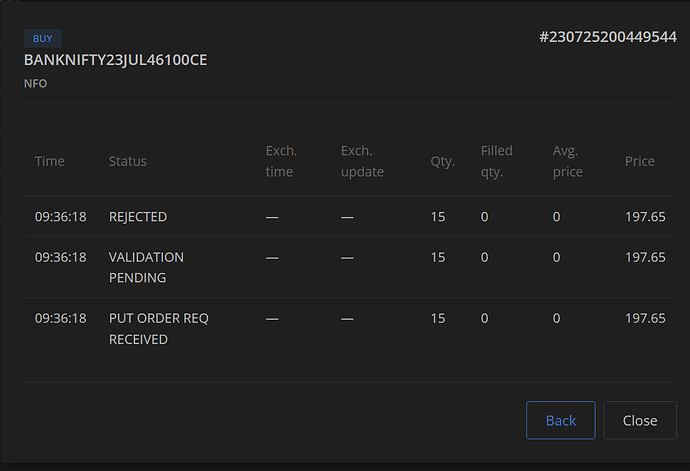Click BANKNIFTY23JUL46100CE instrument name
Viewport: 690px width, 471px height.
pos(115,60)
